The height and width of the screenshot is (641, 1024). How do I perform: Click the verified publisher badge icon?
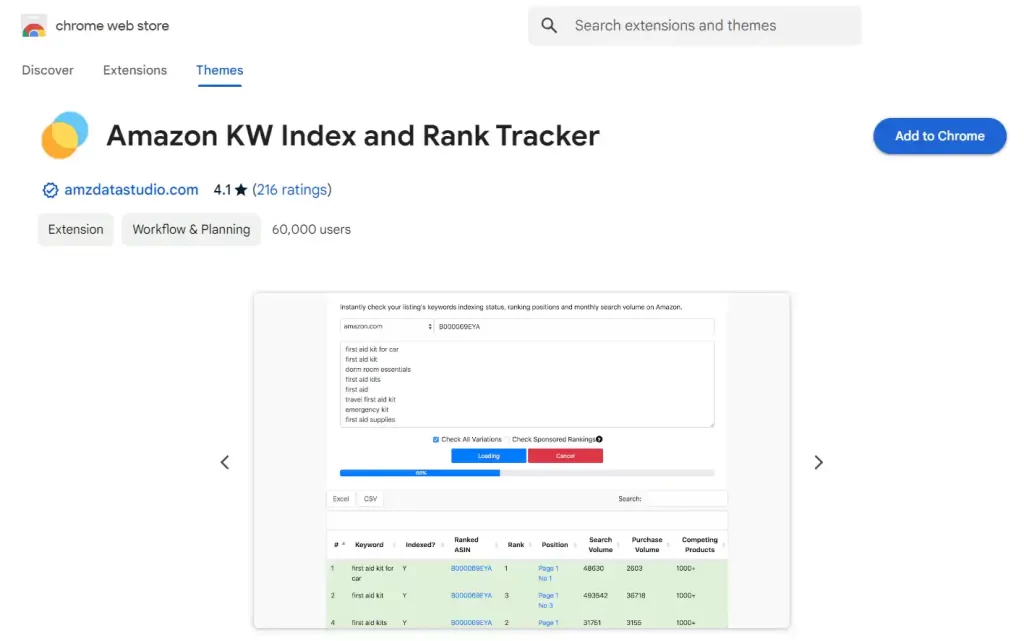pos(50,190)
